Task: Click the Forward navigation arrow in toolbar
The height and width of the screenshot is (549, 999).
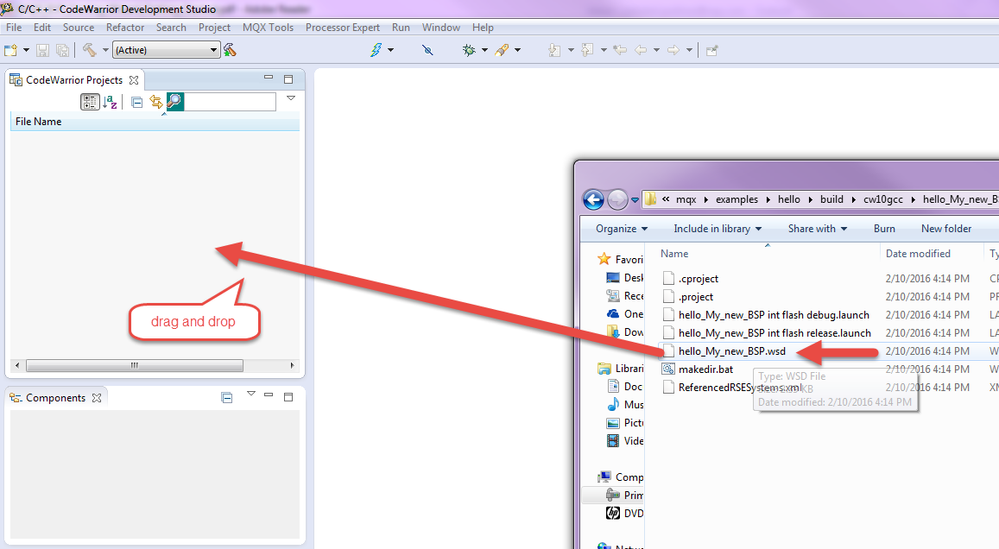Action: tap(673, 50)
